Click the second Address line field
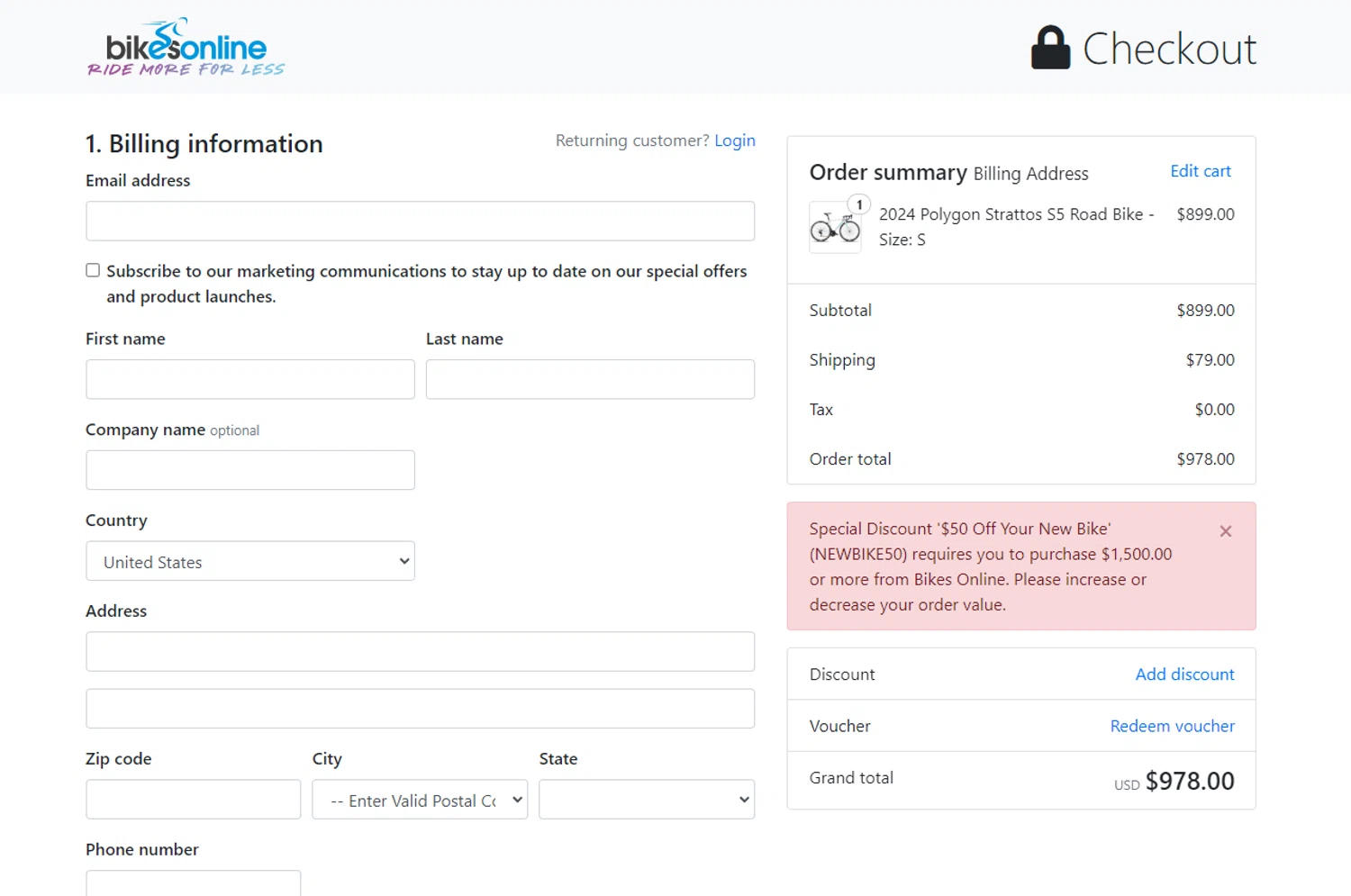Viewport: 1351px width, 896px height. pos(420,709)
